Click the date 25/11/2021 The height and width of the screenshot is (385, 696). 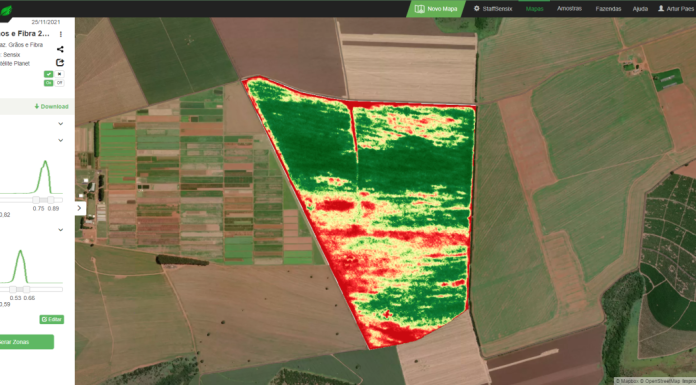[x=46, y=22]
